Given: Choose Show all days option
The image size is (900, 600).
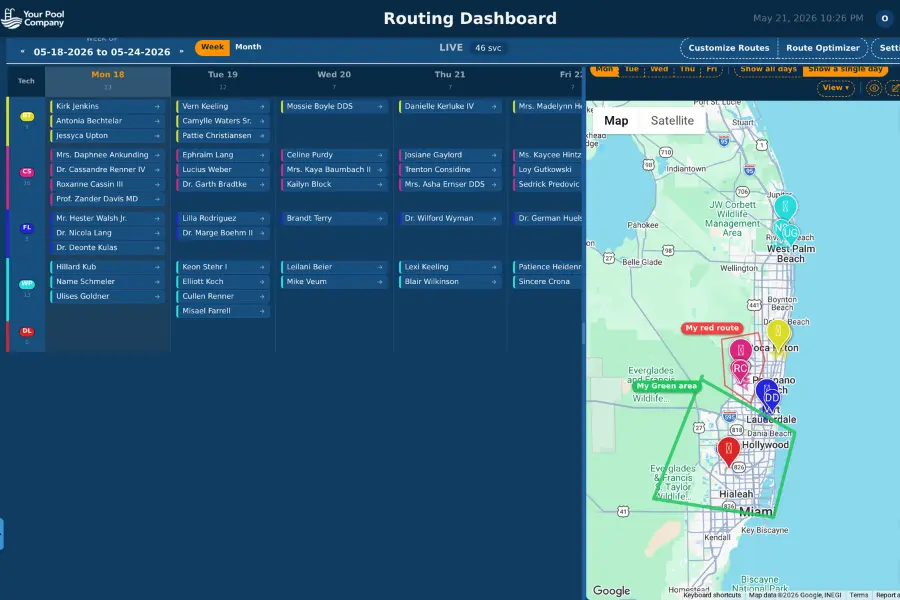Looking at the screenshot, I should click(768, 69).
